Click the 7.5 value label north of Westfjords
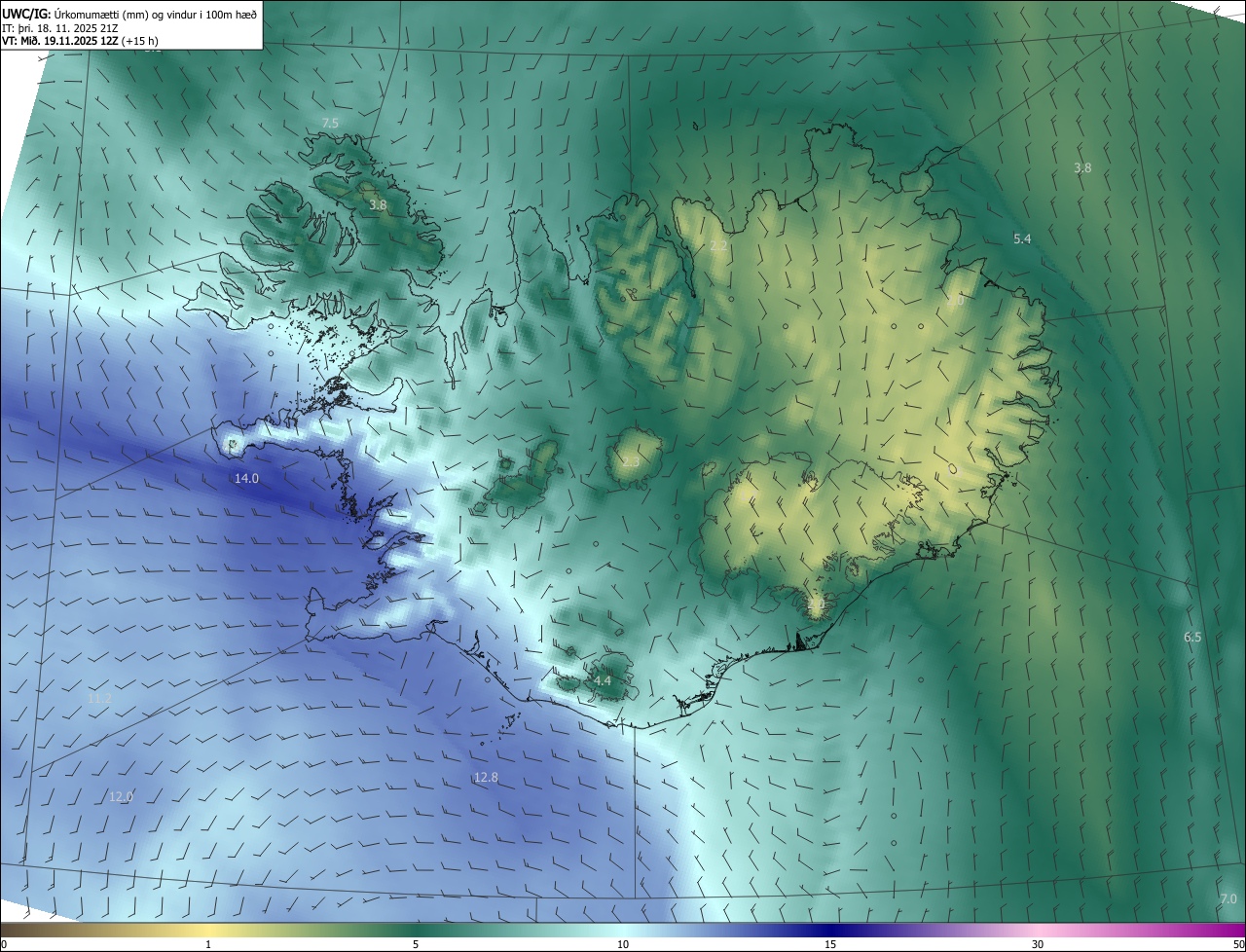 [330, 123]
